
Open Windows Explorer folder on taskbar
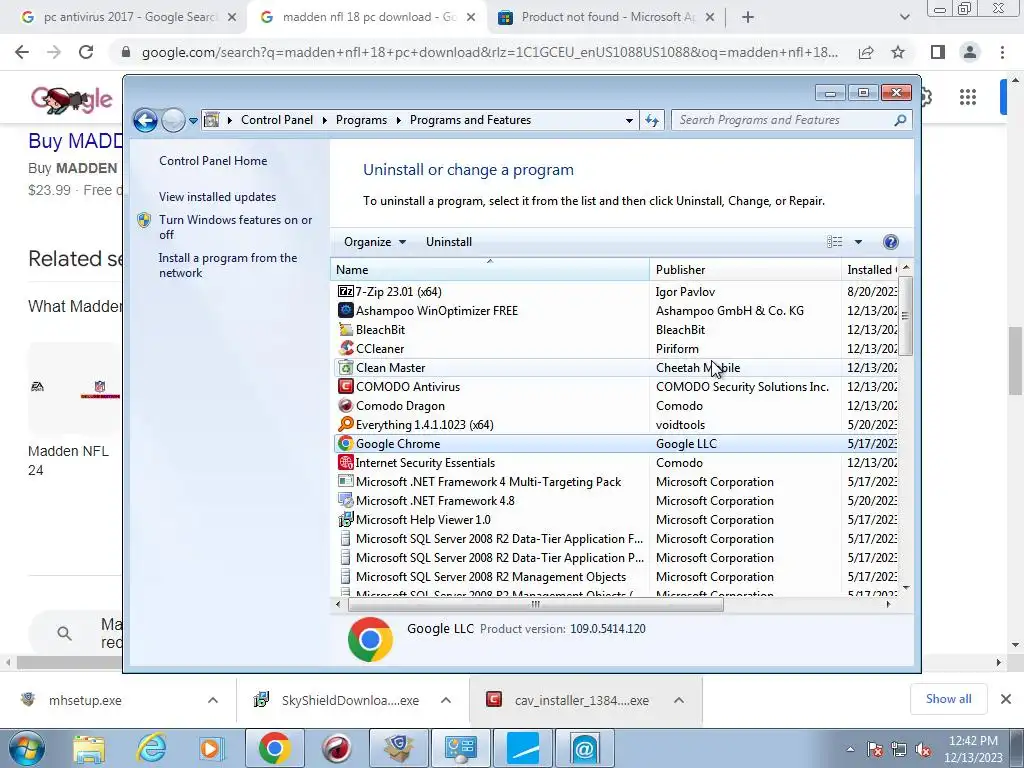[x=89, y=748]
